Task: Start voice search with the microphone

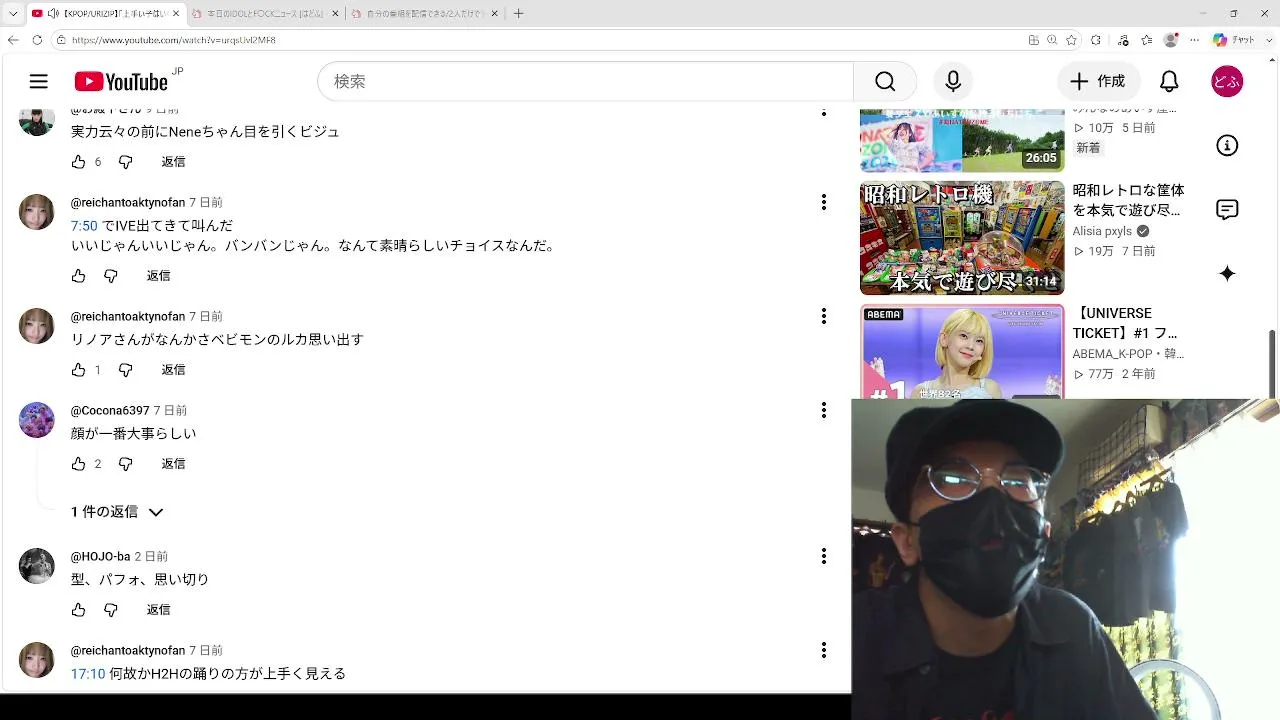Action: (x=953, y=82)
